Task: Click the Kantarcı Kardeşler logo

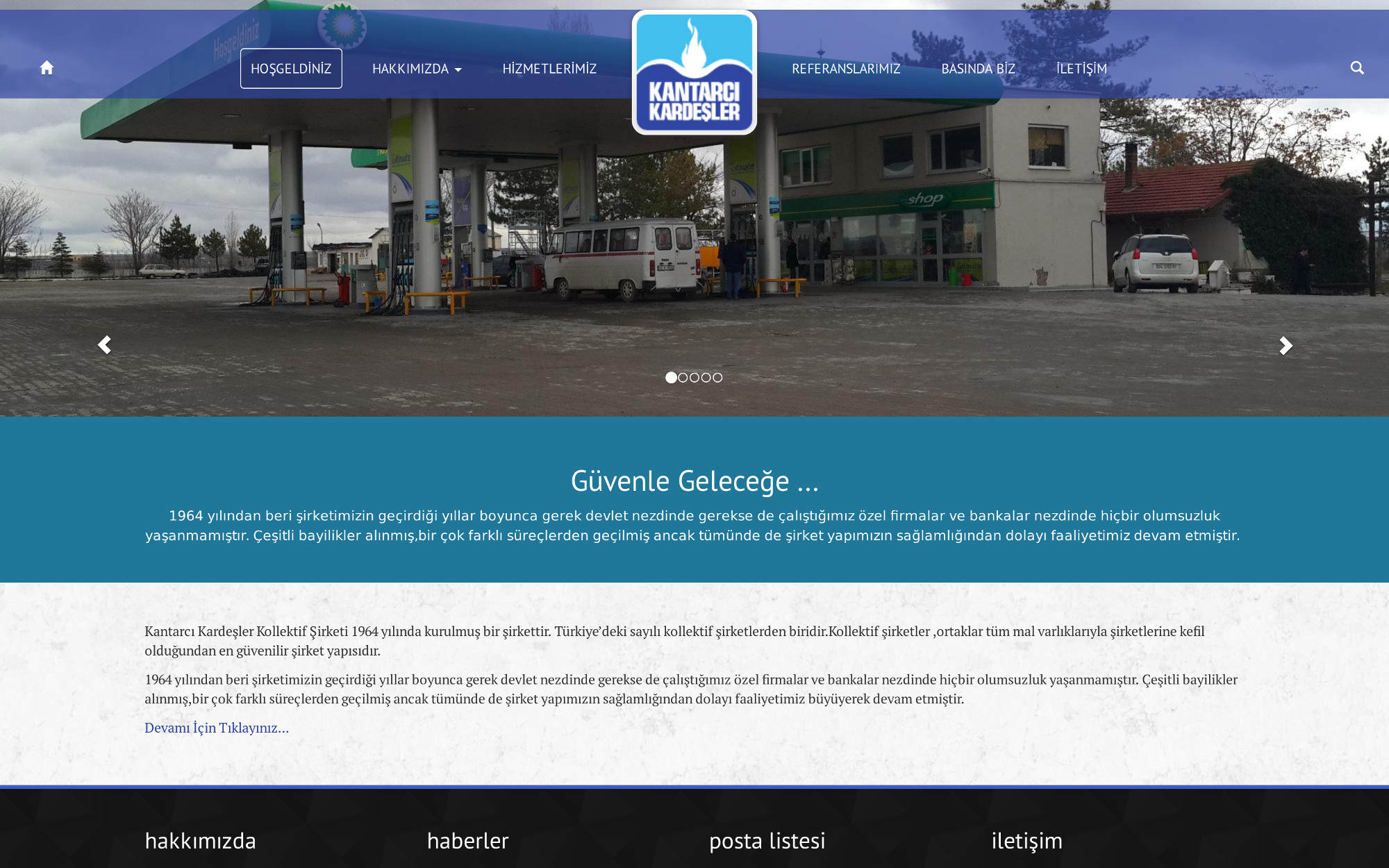Action: tap(694, 73)
